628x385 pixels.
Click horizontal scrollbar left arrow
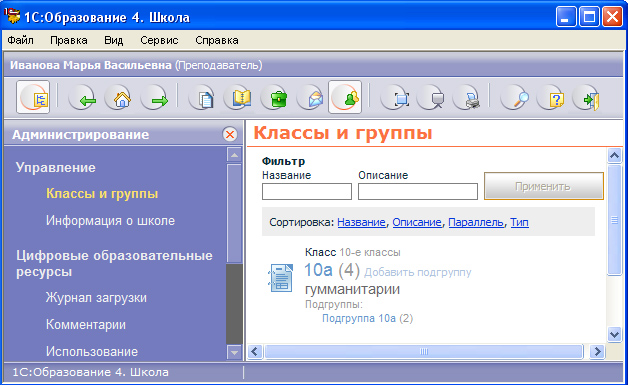pyautogui.click(x=255, y=352)
